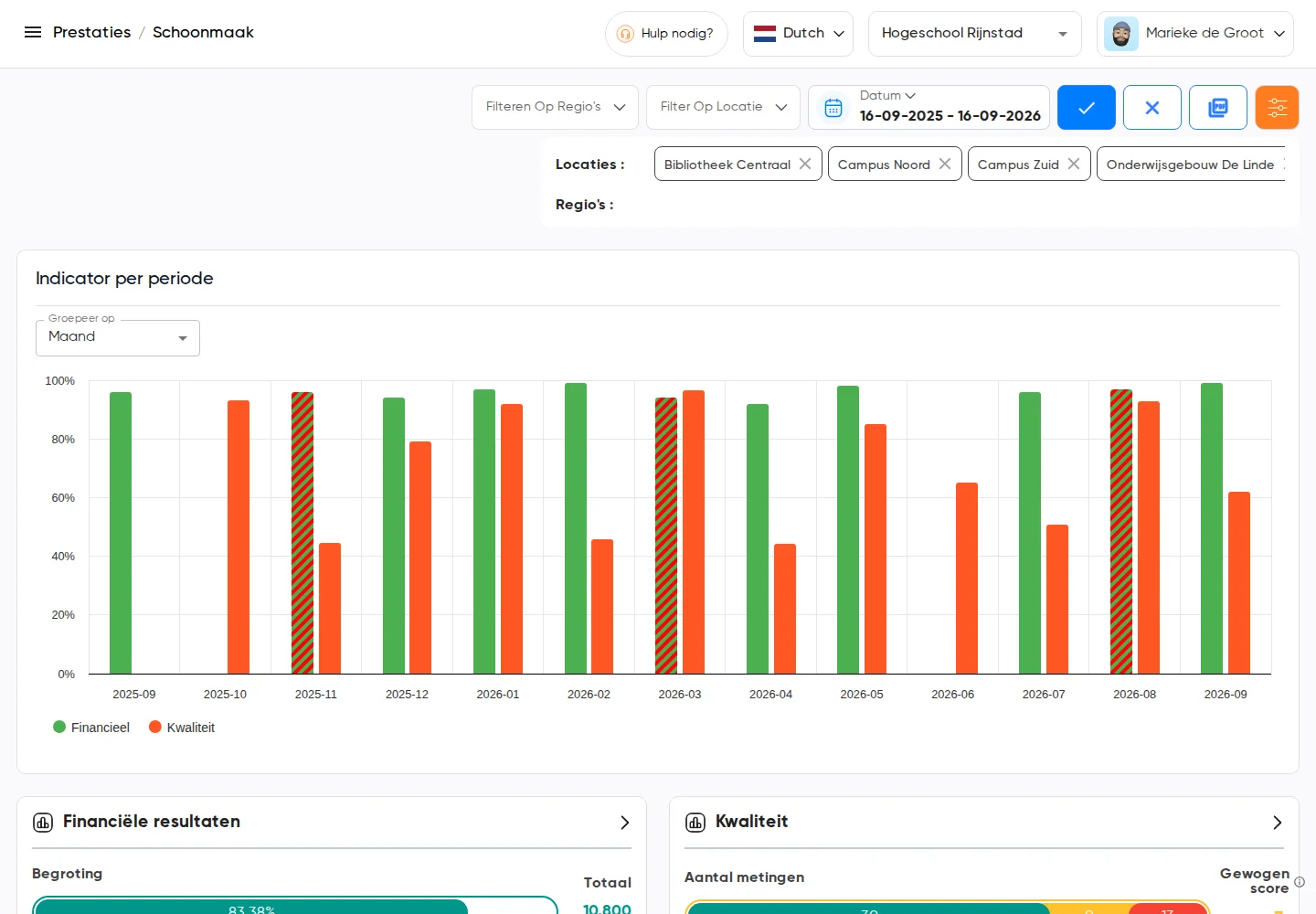The height and width of the screenshot is (914, 1316).
Task: Export the dashboard as PDF
Action: click(1218, 108)
